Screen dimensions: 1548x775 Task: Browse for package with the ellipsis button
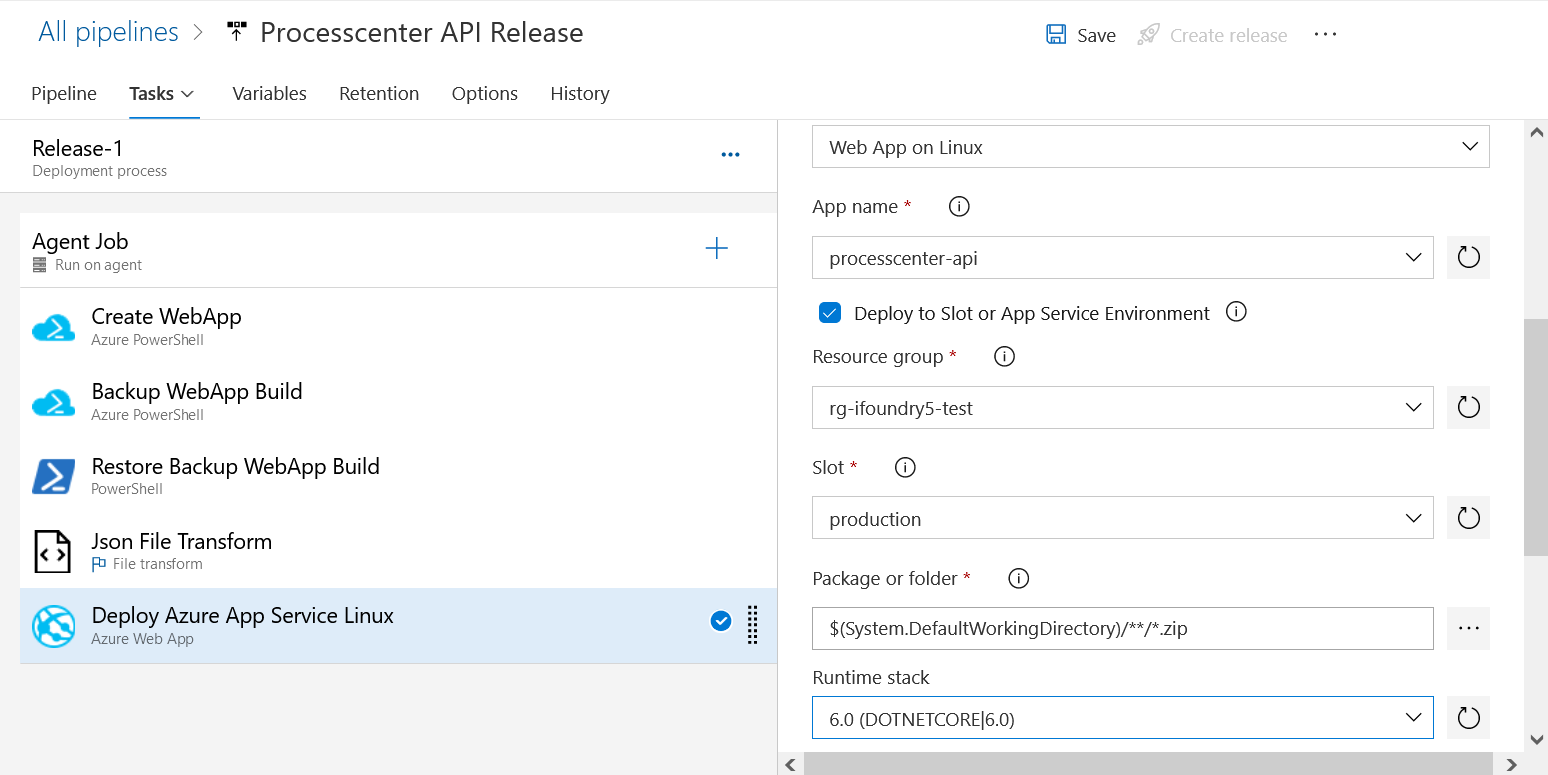point(1468,628)
